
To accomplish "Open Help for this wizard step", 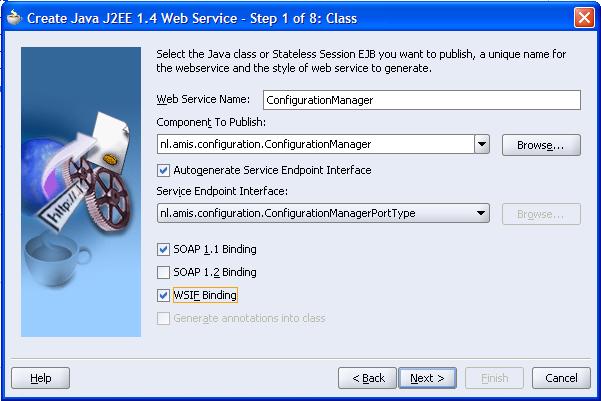I will 41,378.
